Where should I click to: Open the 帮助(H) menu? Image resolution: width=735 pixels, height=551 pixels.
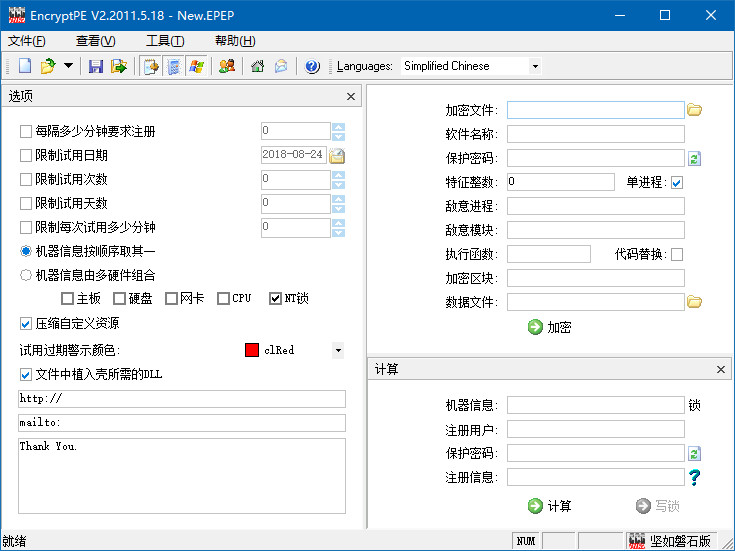point(235,41)
